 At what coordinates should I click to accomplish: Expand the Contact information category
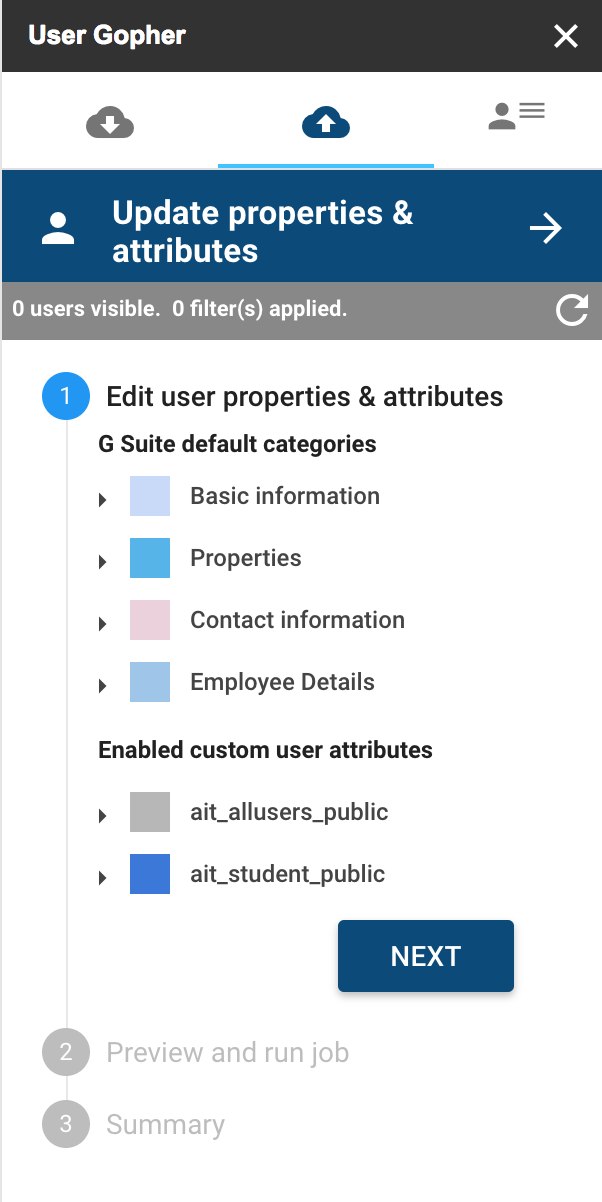pos(103,623)
